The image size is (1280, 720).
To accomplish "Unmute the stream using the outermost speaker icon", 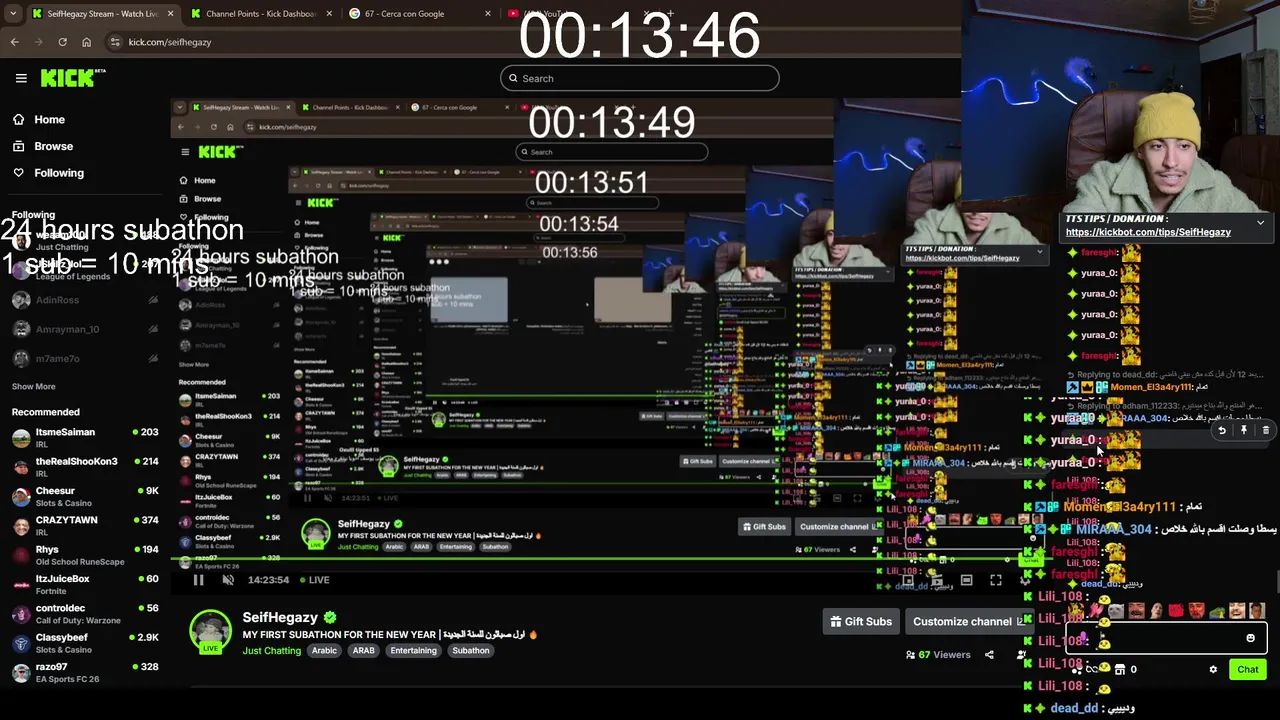I will point(228,580).
